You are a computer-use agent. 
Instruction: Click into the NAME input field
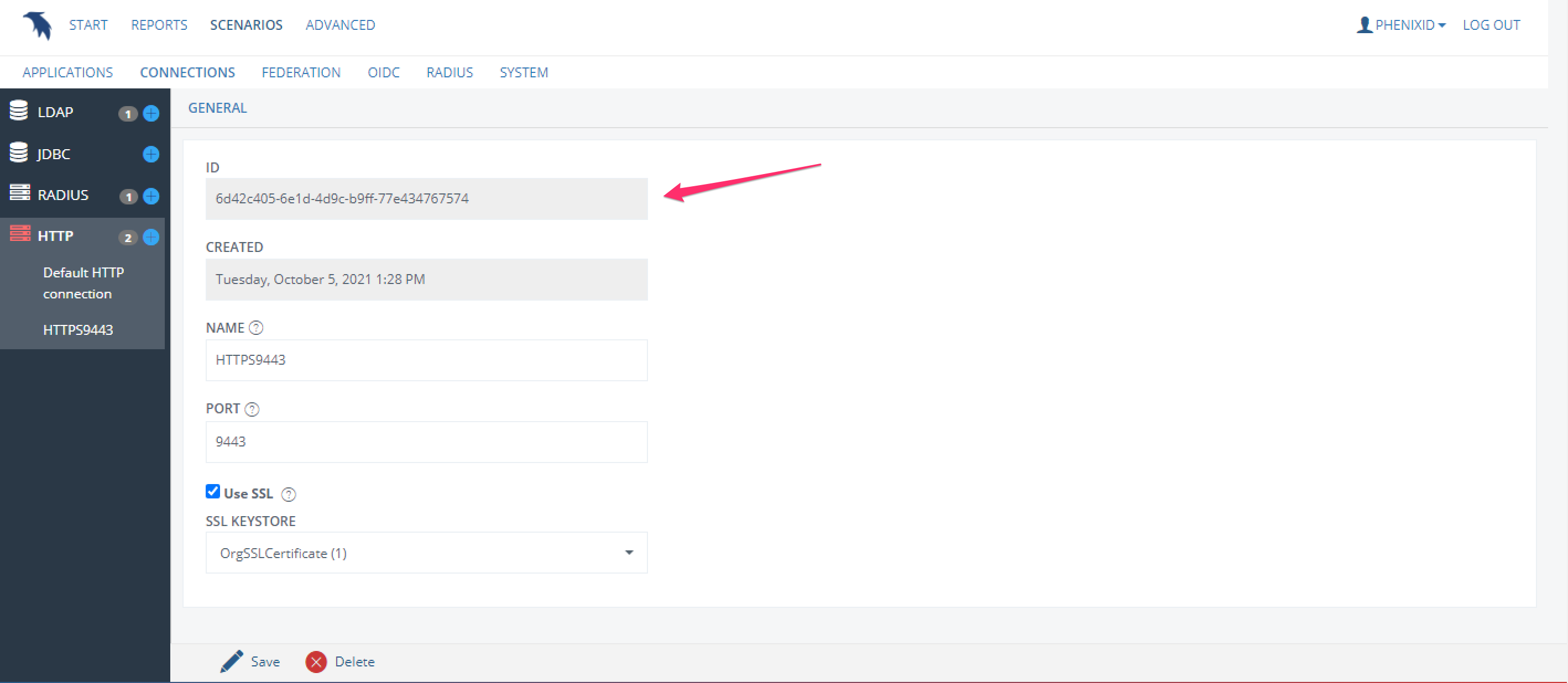pyautogui.click(x=426, y=360)
